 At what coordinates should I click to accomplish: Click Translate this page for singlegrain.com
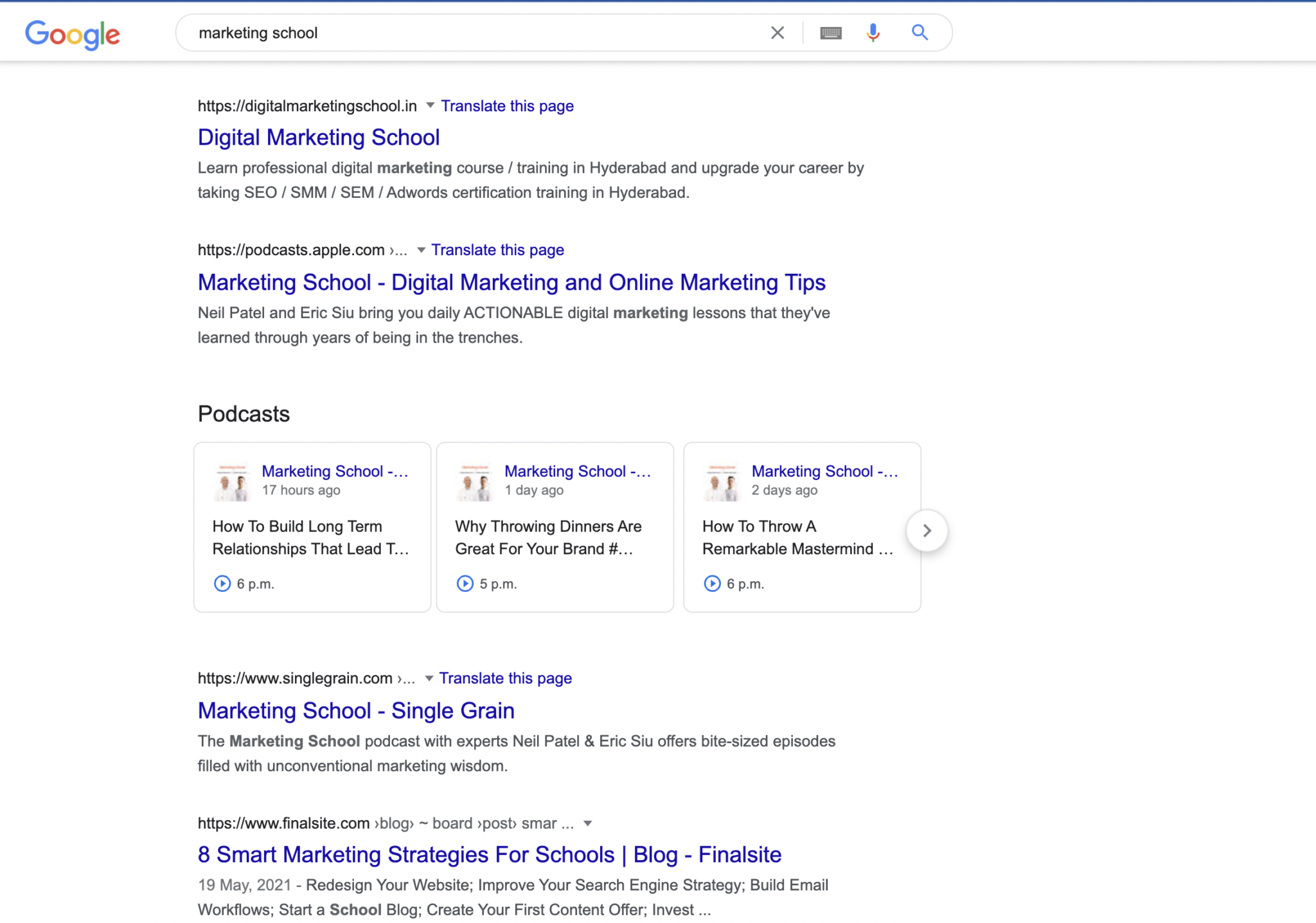pyautogui.click(x=505, y=678)
